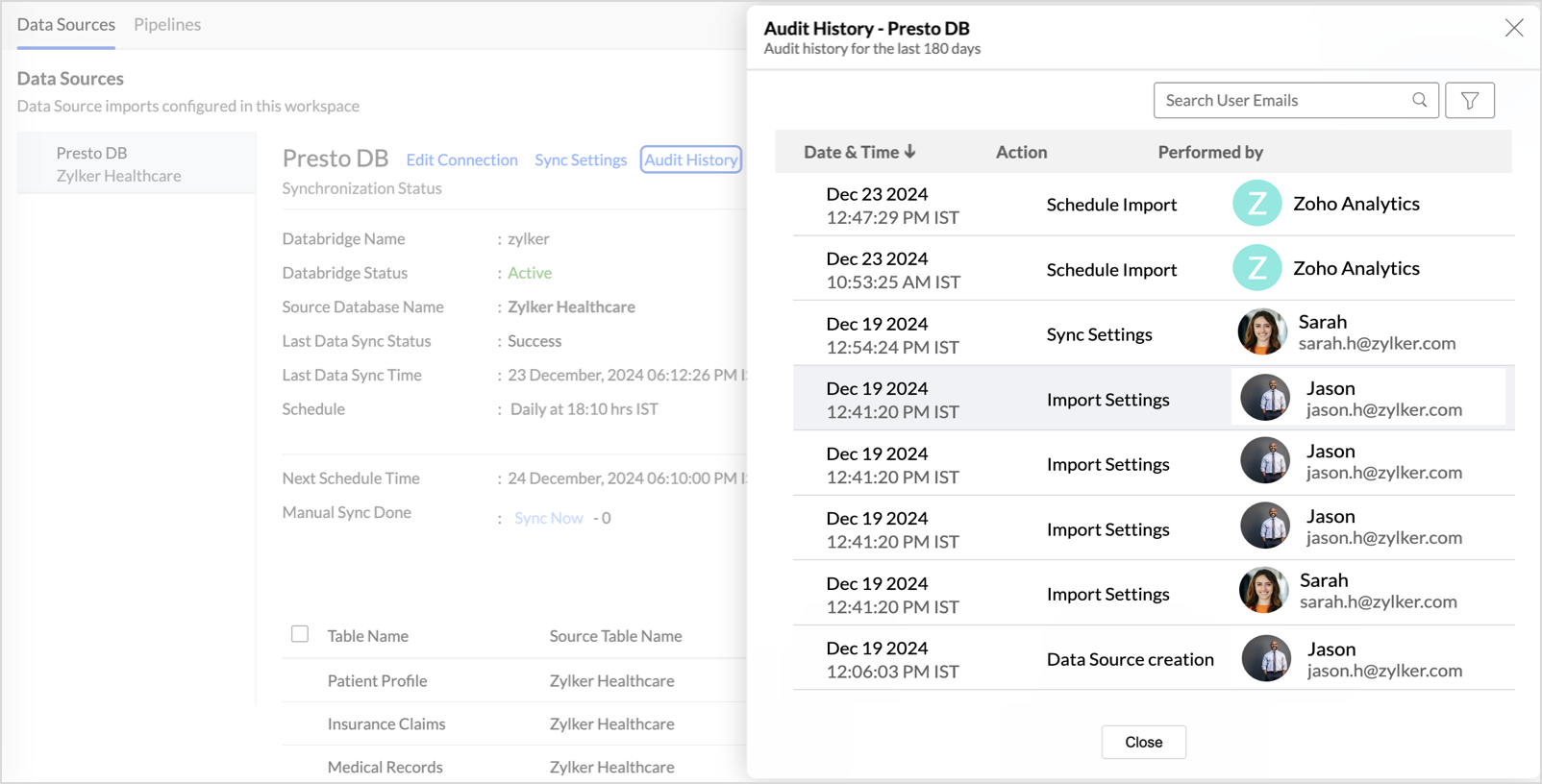The height and width of the screenshot is (784, 1542).
Task: Click the Daily at 18:10 hrs IST schedule value
Action: pos(584,409)
